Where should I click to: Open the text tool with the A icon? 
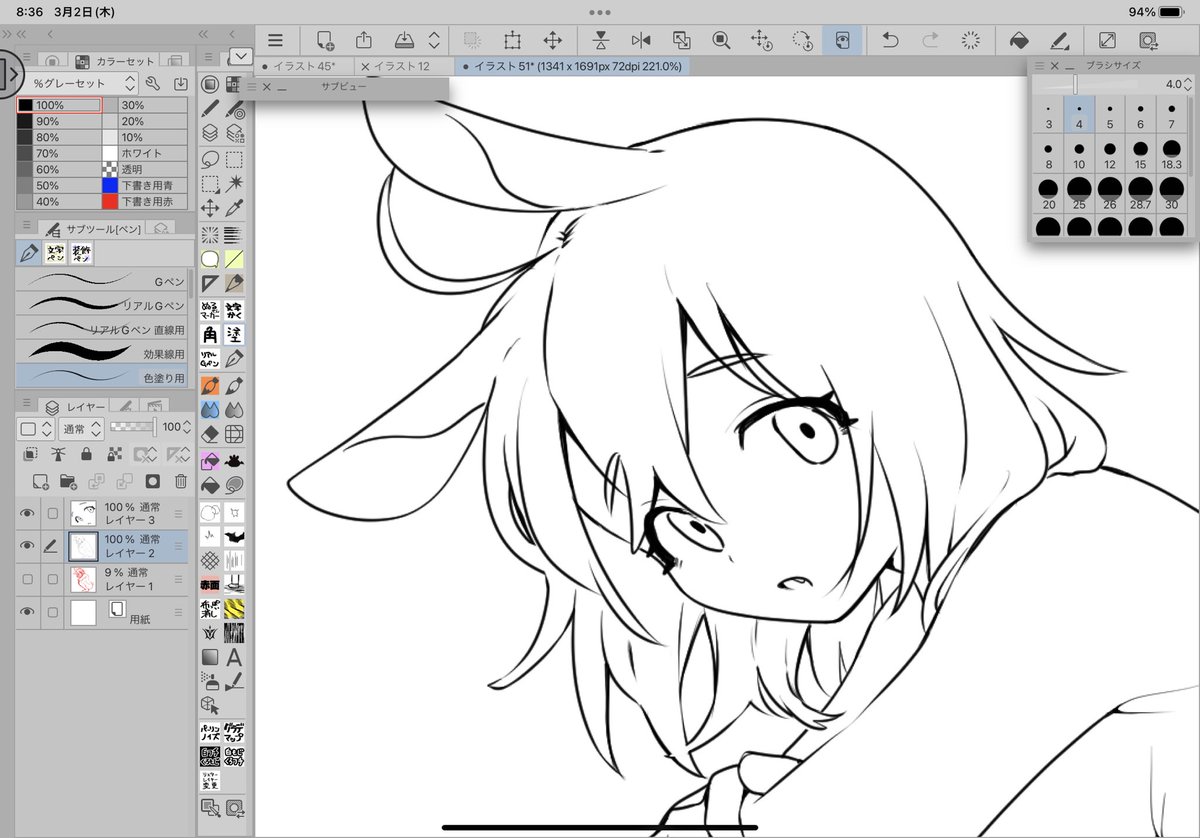click(232, 657)
